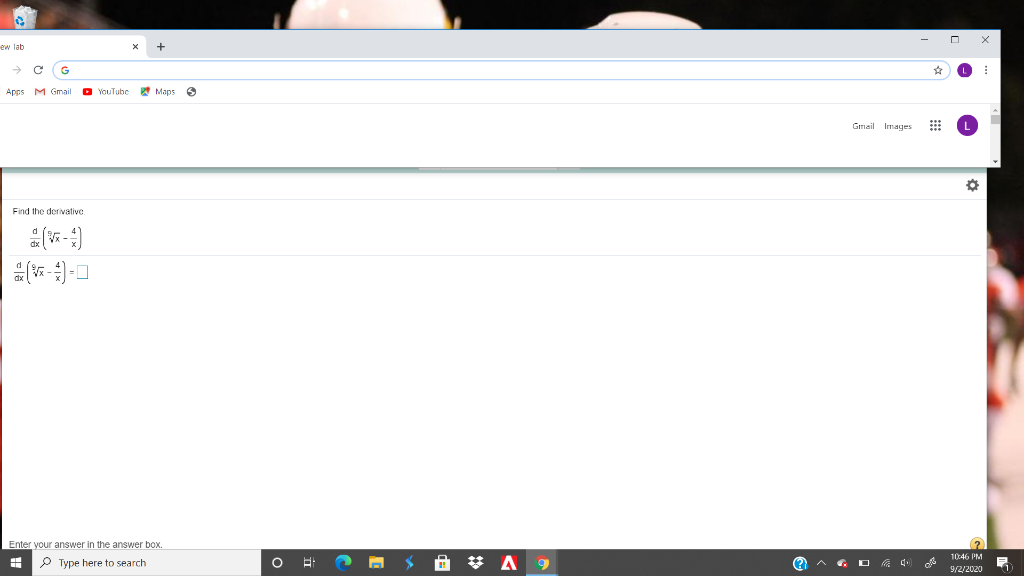Open Task View from the taskbar

click(309, 562)
